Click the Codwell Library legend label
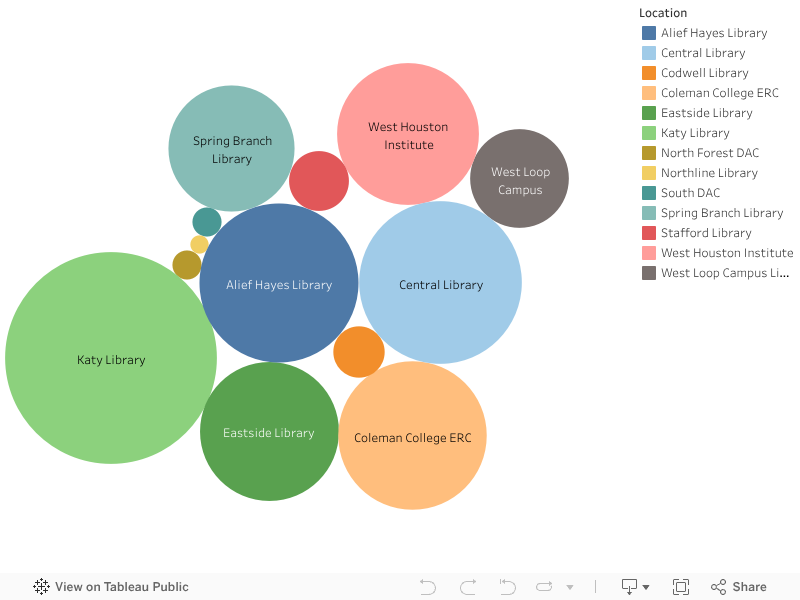Image resolution: width=800 pixels, height=600 pixels. (705, 73)
